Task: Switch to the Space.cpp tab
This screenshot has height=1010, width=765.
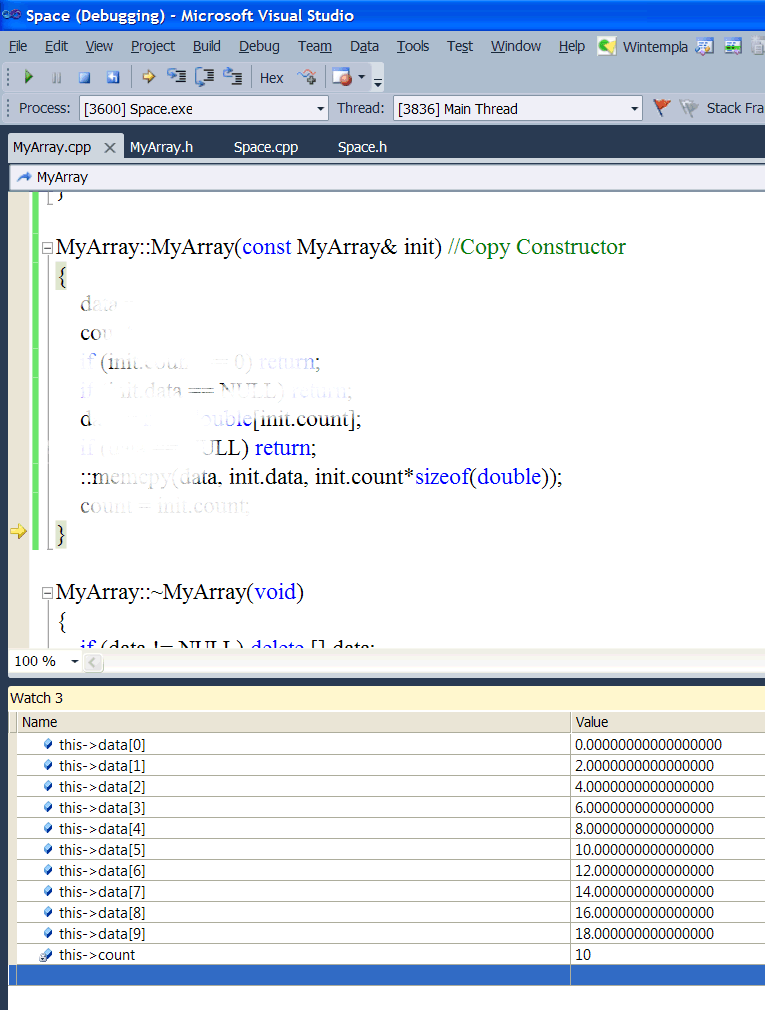Action: tap(266, 147)
